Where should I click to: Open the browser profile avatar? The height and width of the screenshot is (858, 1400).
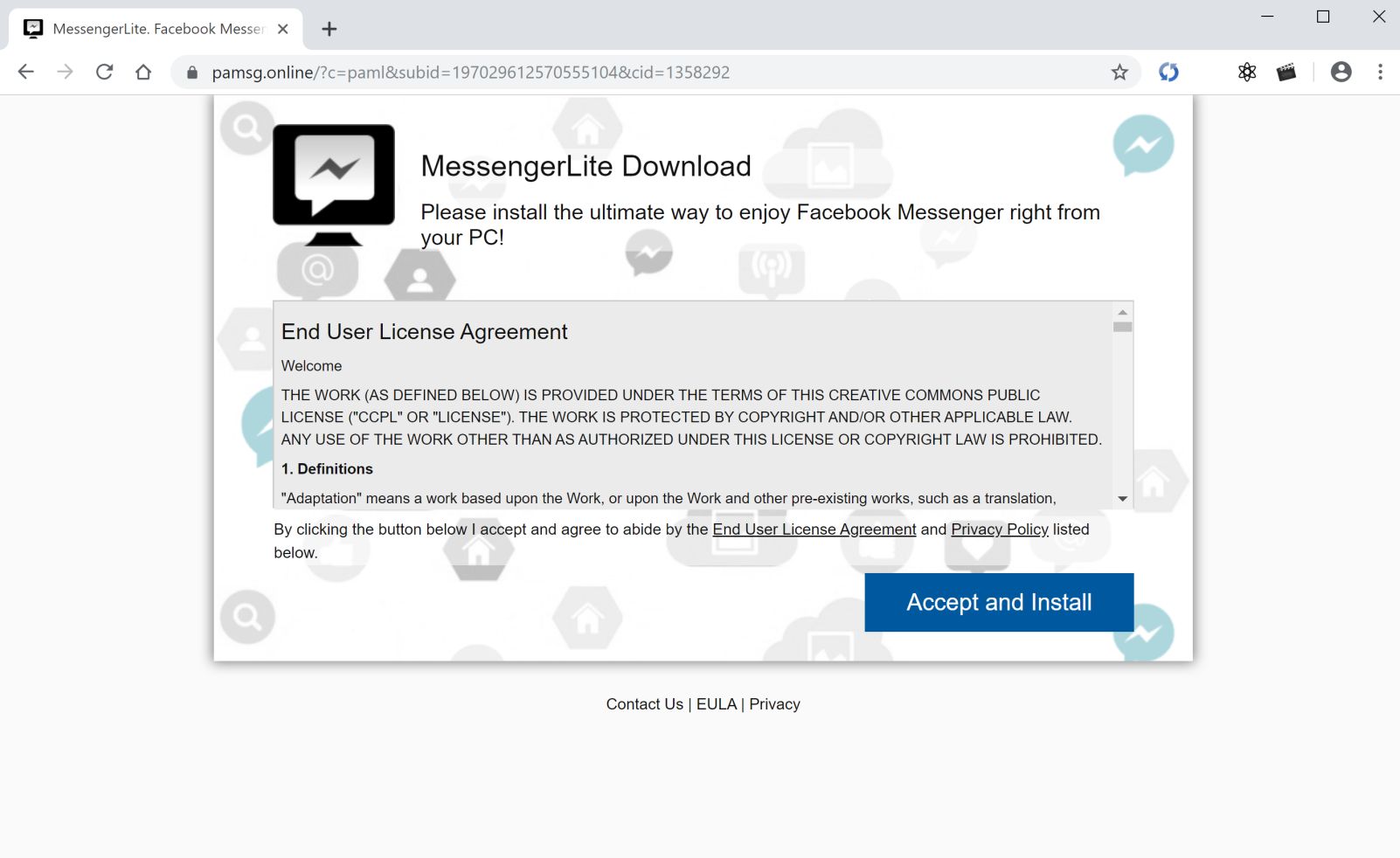click(x=1341, y=73)
